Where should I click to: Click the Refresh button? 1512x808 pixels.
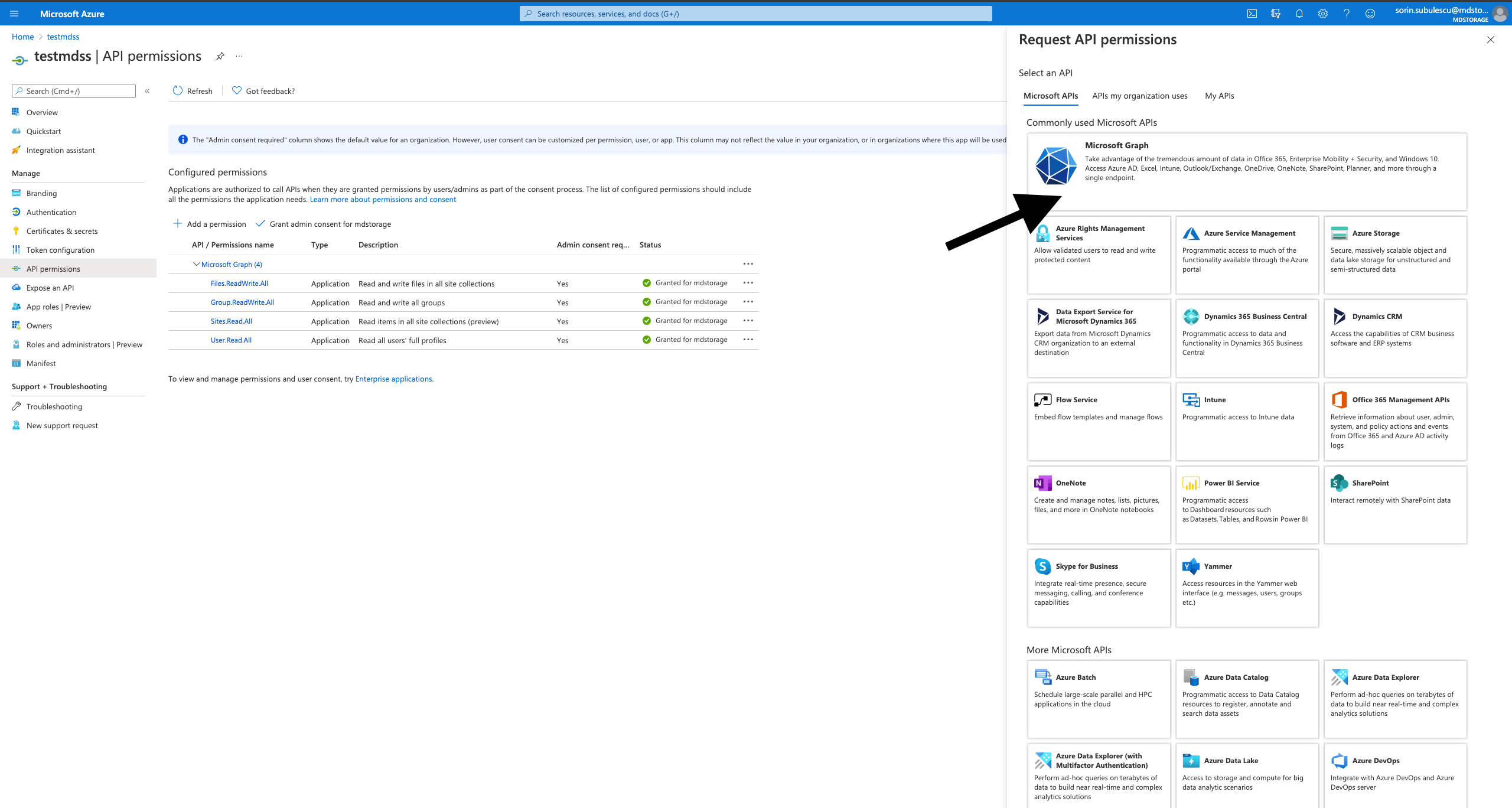193,91
